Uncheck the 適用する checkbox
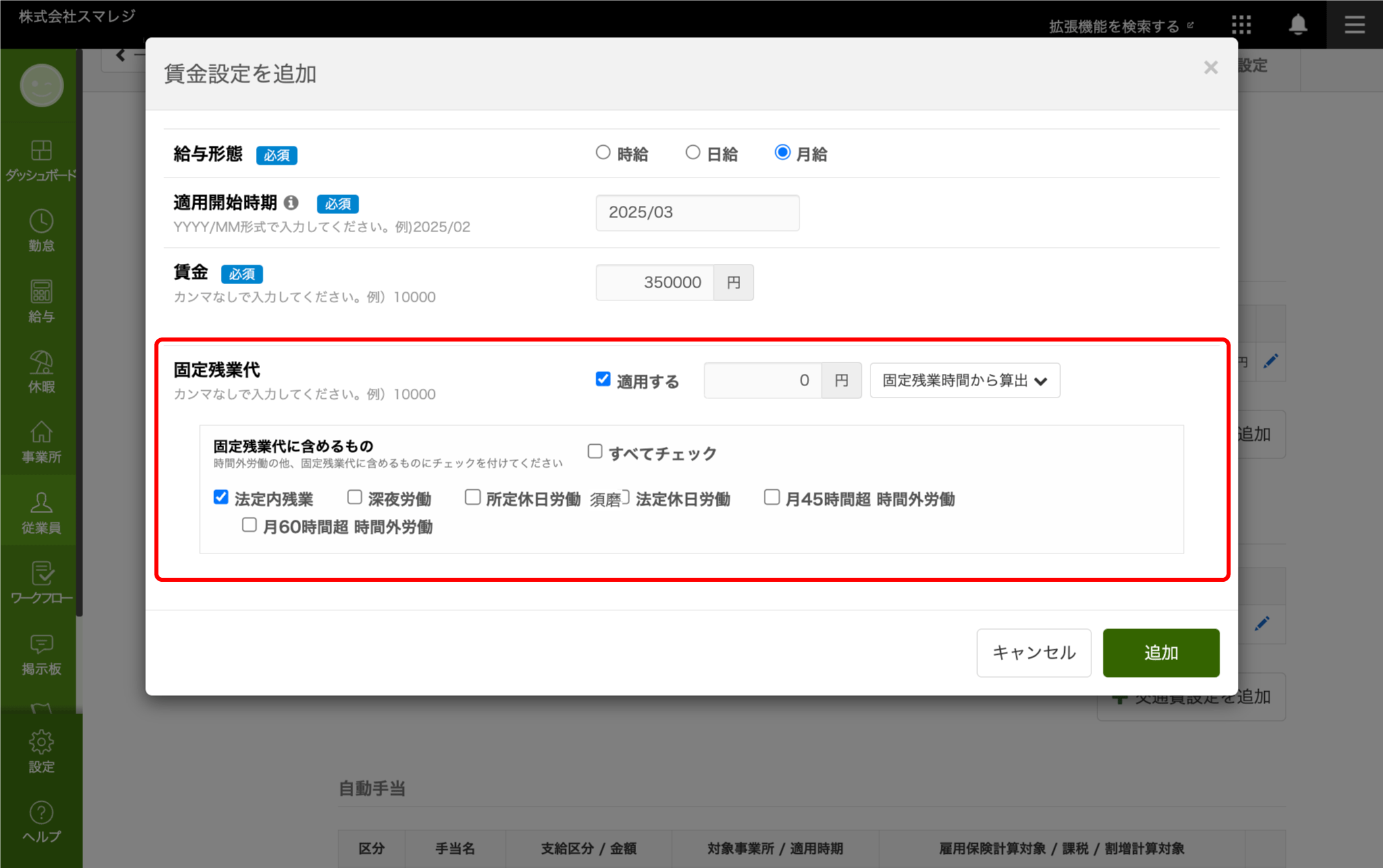Image resolution: width=1383 pixels, height=868 pixels. (603, 379)
